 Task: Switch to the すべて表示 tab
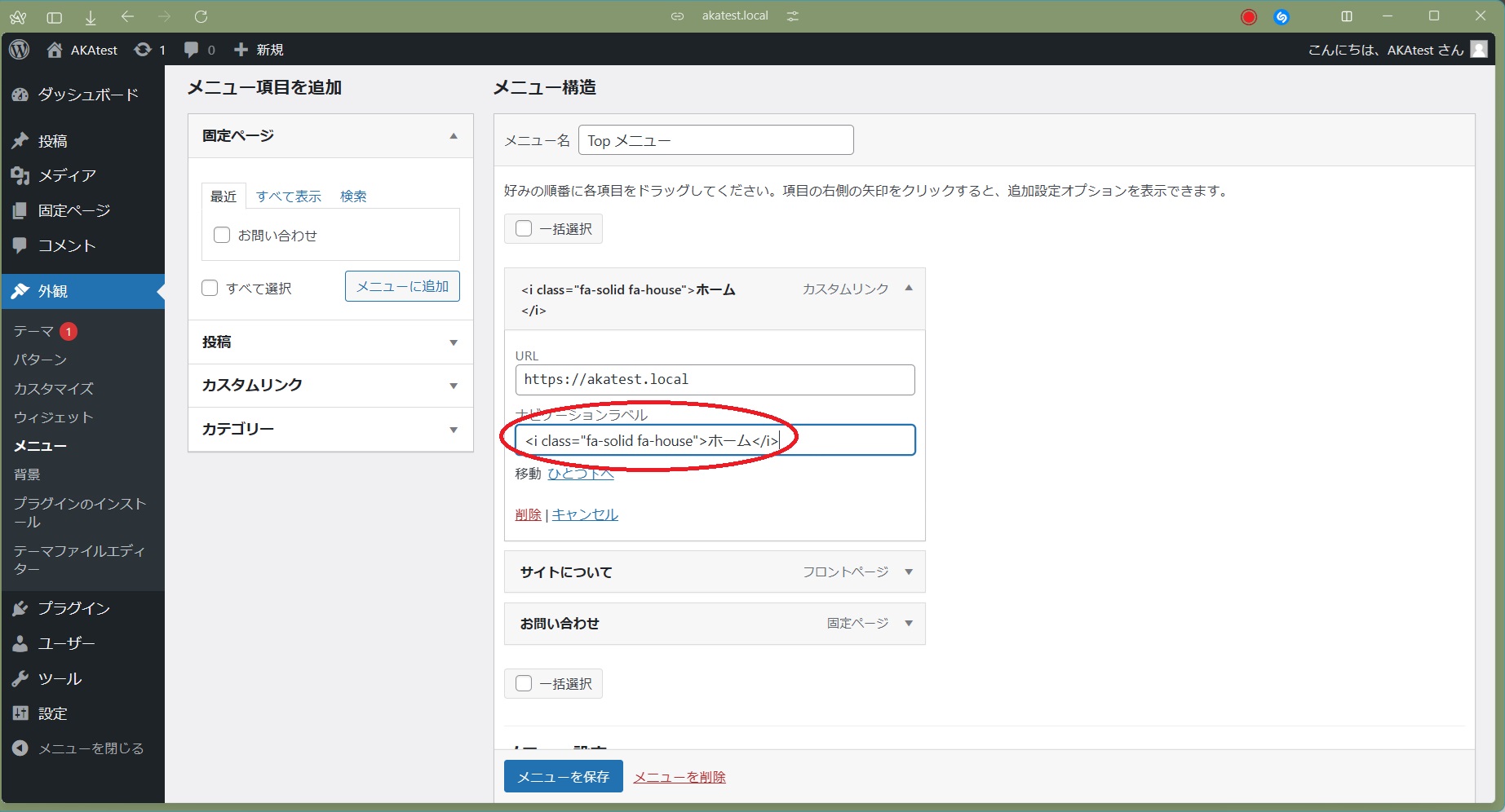[288, 196]
